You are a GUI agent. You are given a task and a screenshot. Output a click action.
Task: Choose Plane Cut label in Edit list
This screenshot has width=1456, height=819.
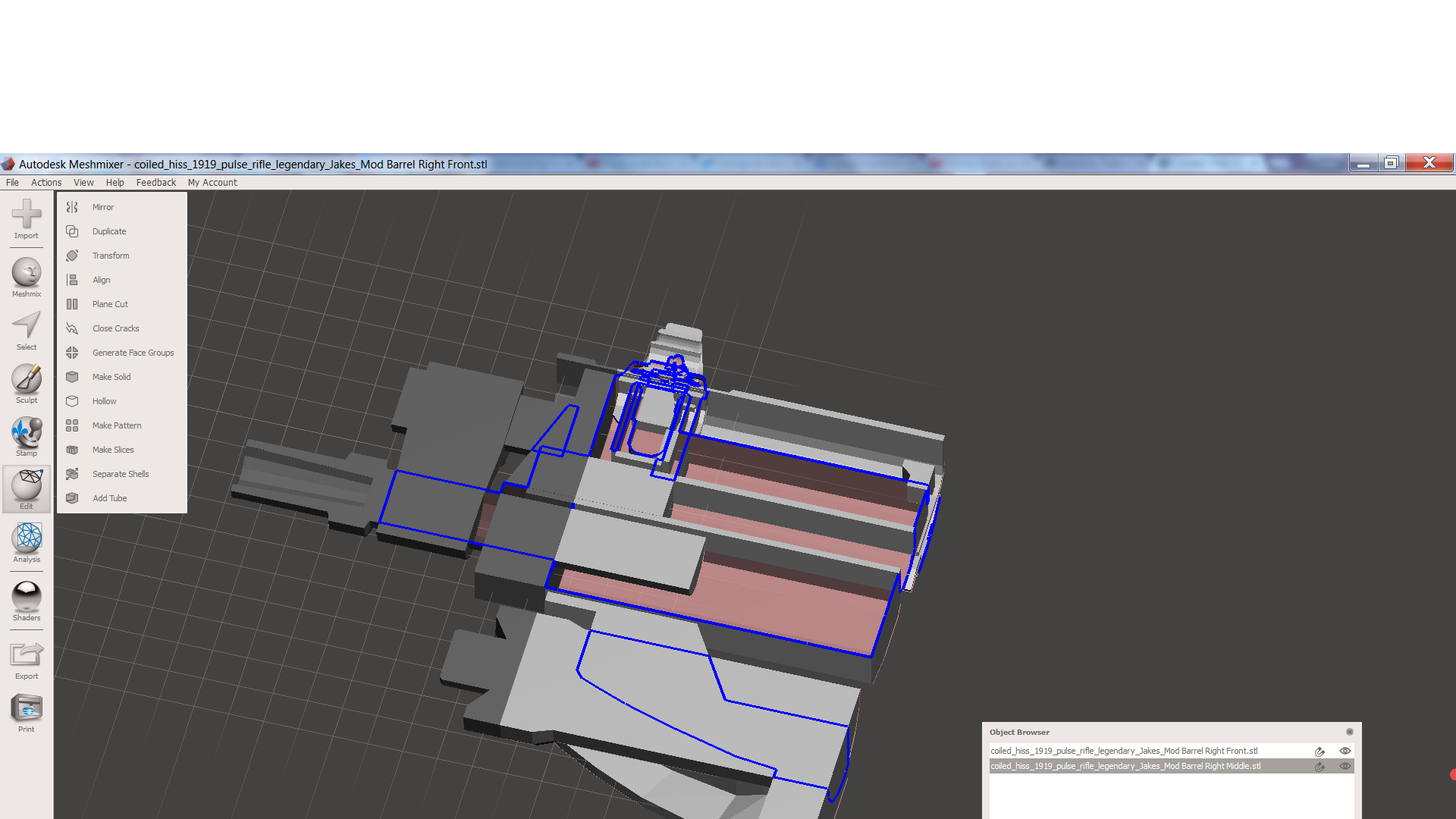point(110,304)
